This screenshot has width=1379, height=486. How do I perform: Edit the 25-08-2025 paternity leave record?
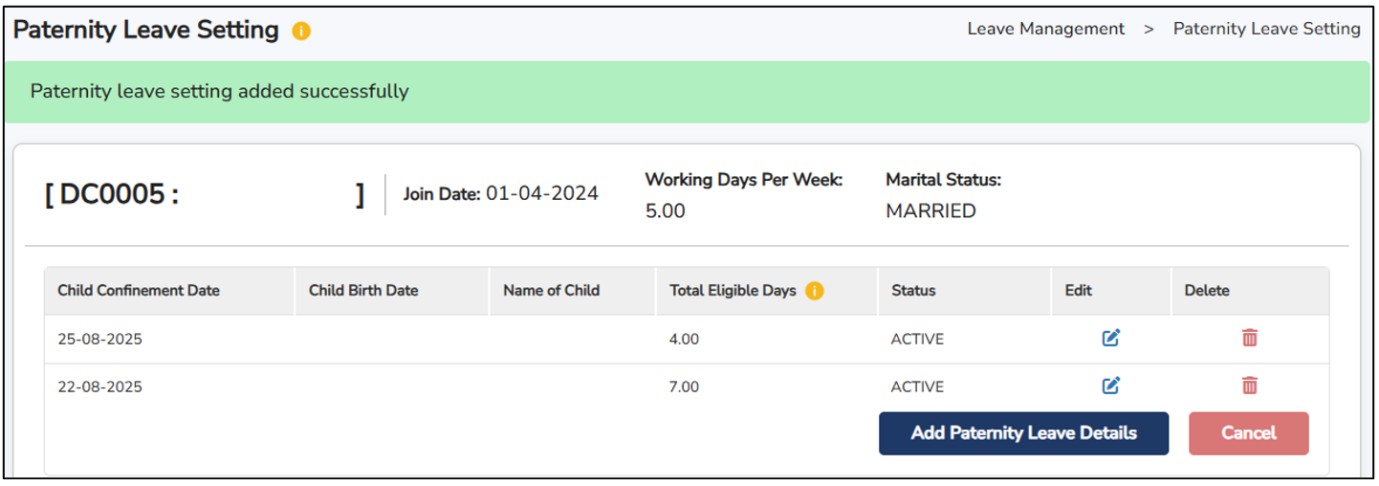tap(1110, 338)
